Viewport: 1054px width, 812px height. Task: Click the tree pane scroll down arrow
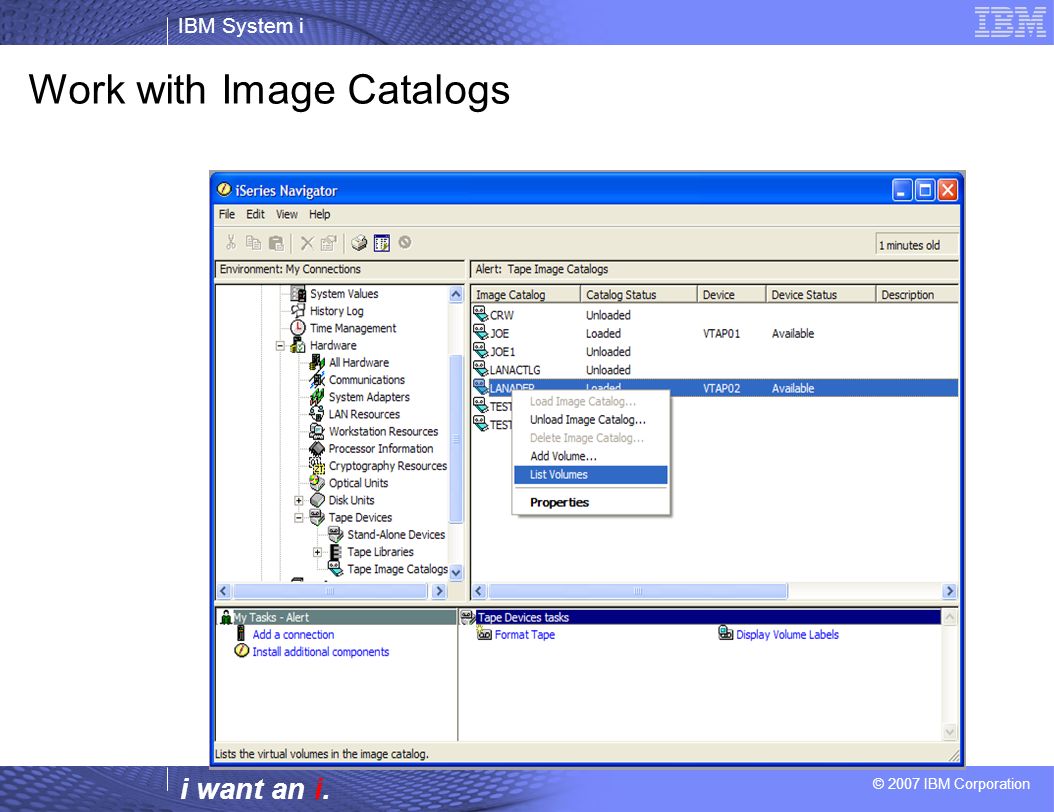[456, 573]
